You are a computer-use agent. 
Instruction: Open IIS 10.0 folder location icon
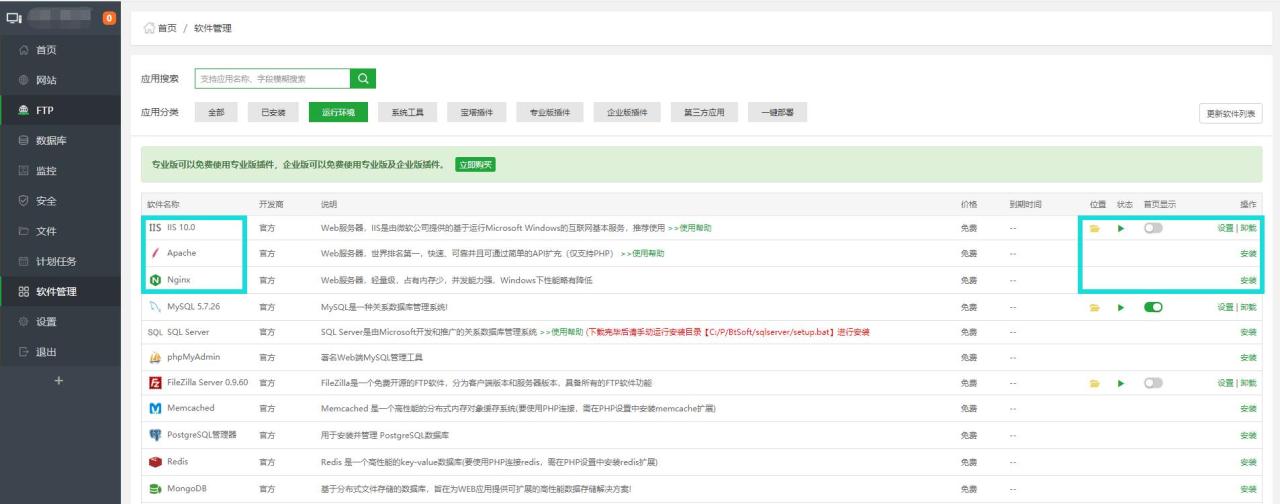pos(1095,228)
